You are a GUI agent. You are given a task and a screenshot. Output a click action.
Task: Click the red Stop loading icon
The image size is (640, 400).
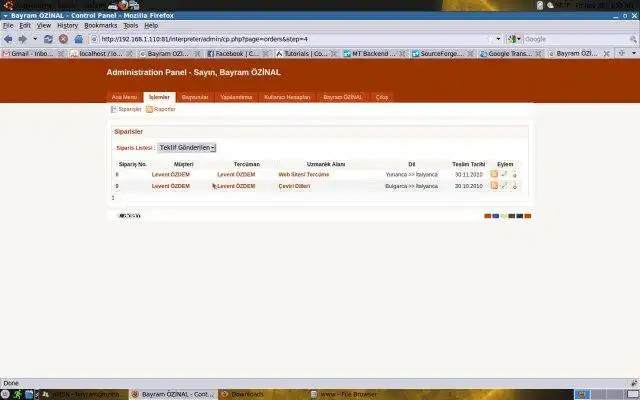click(x=63, y=39)
